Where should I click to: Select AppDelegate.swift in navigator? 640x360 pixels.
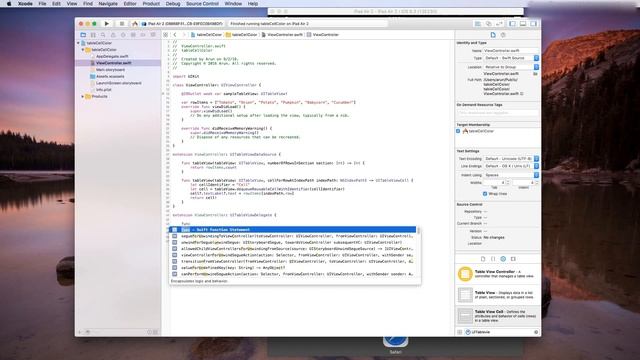point(112,56)
